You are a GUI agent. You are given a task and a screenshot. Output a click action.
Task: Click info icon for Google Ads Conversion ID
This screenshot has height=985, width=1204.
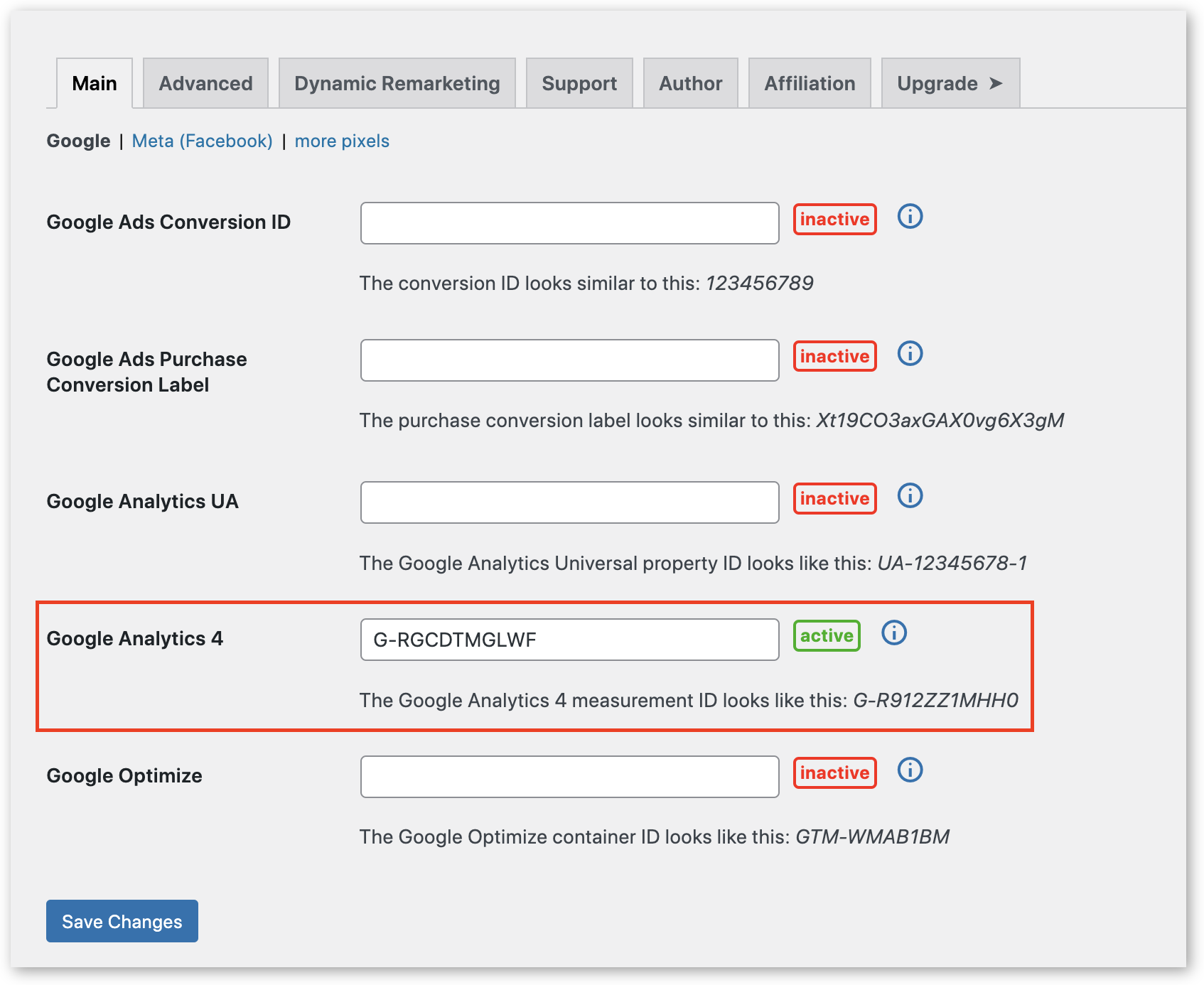click(x=910, y=217)
